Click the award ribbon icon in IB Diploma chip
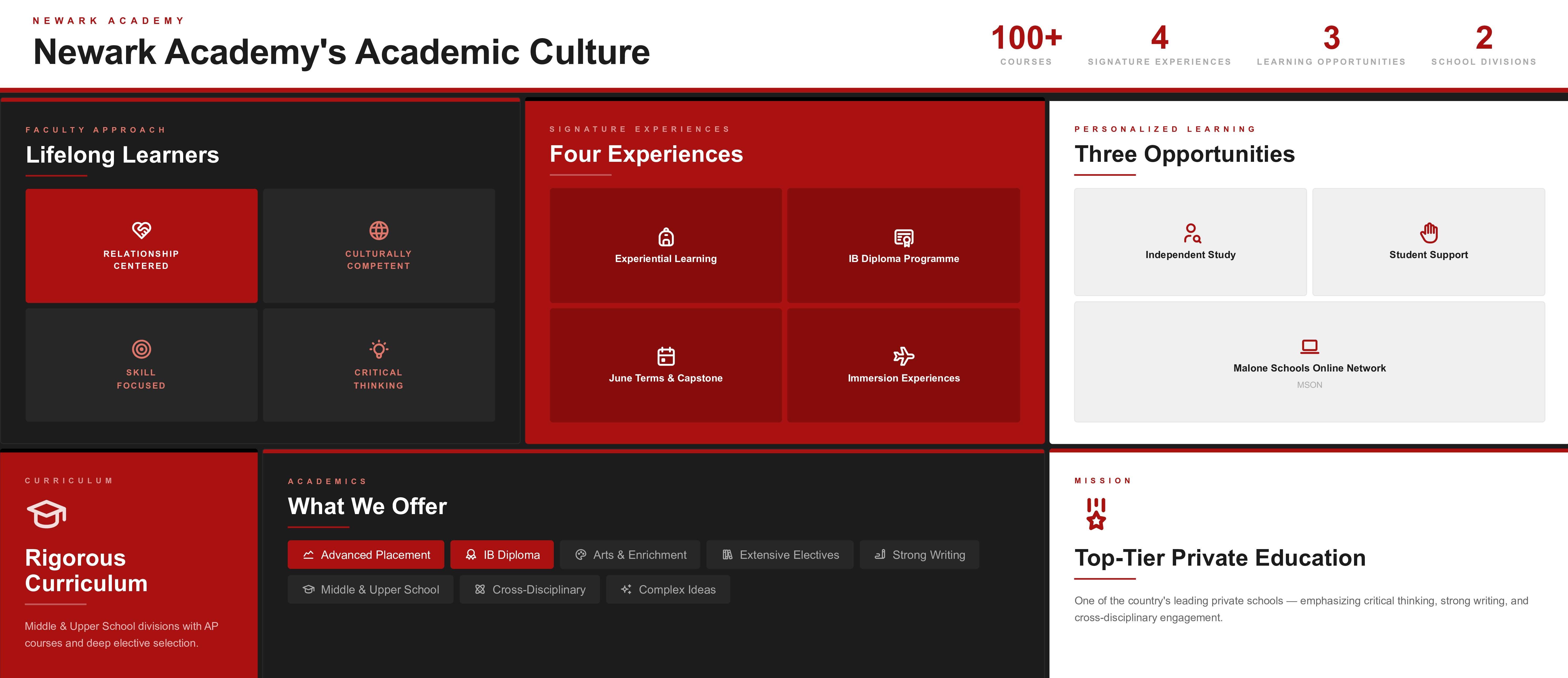The image size is (1568, 678). click(471, 554)
